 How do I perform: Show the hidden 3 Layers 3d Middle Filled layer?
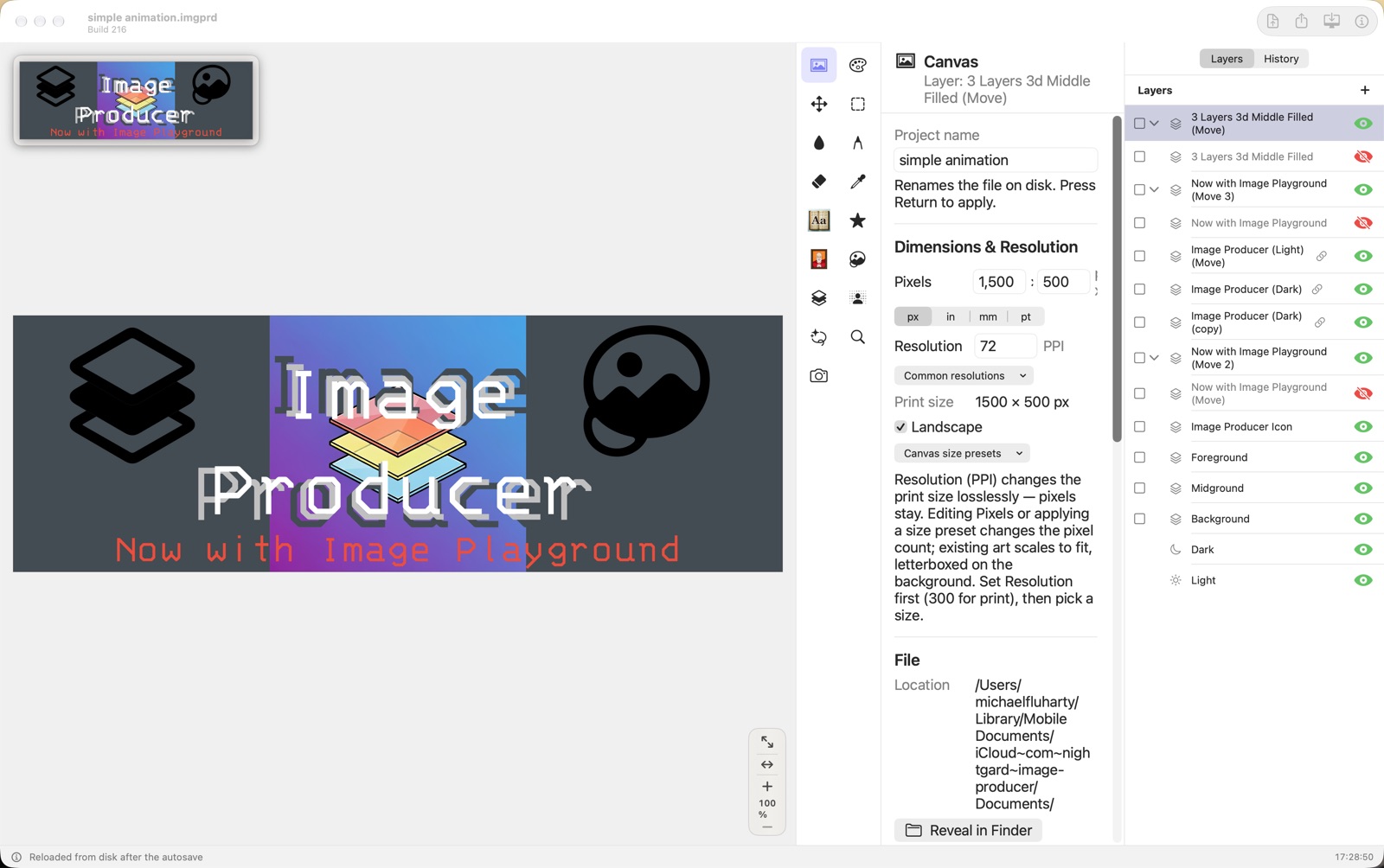click(x=1363, y=156)
